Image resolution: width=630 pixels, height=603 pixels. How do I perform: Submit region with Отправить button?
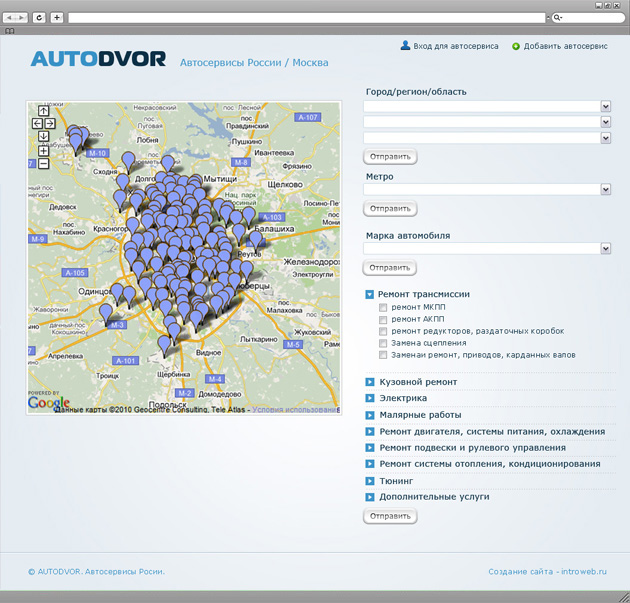coord(390,157)
